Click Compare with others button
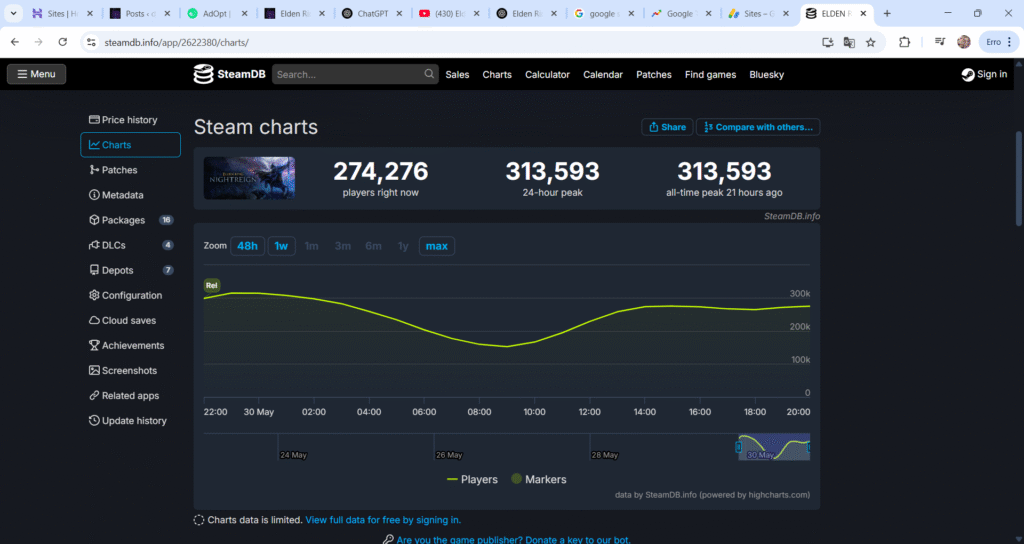 pyautogui.click(x=758, y=127)
